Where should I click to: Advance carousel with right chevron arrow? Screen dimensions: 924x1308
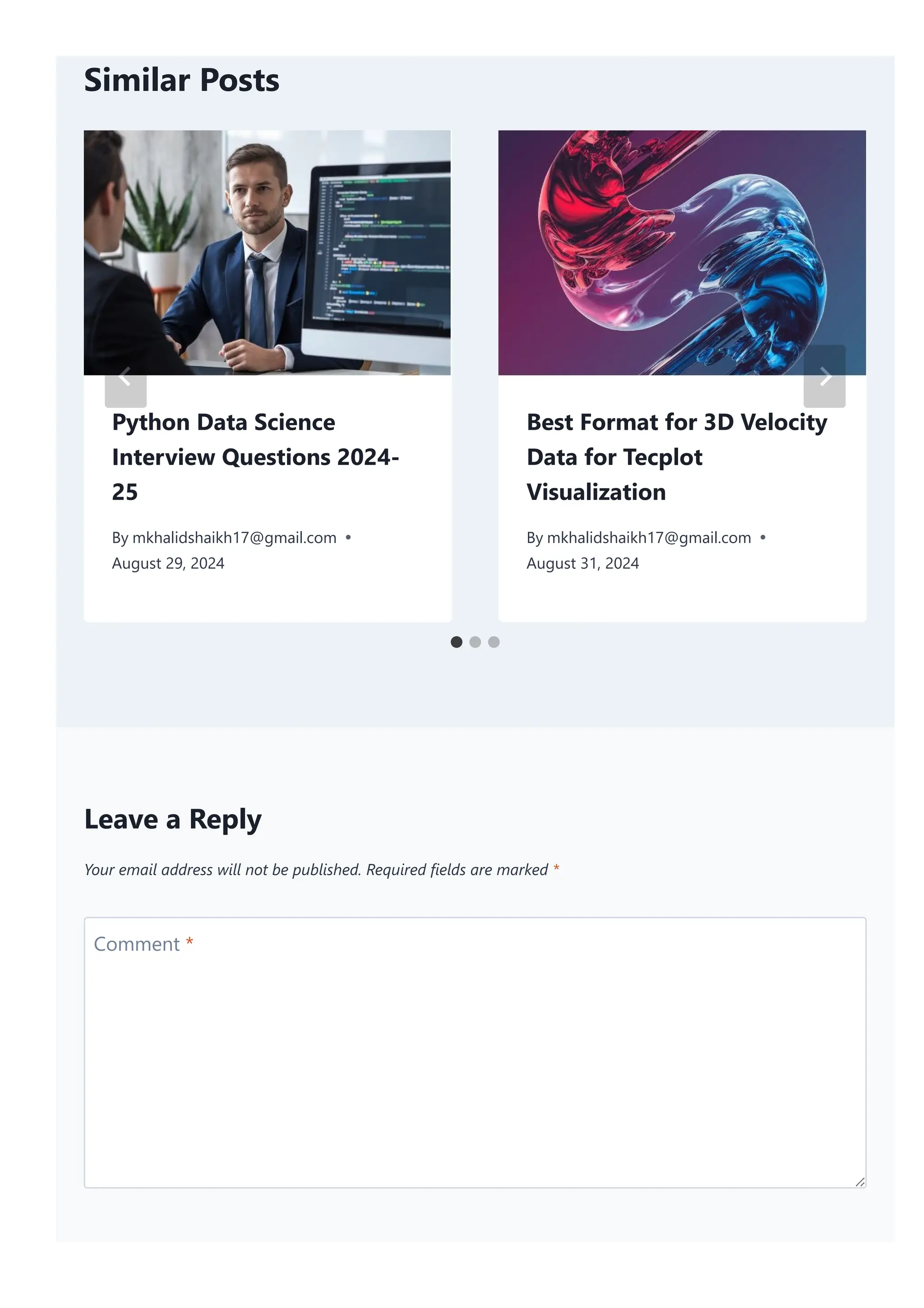click(824, 376)
